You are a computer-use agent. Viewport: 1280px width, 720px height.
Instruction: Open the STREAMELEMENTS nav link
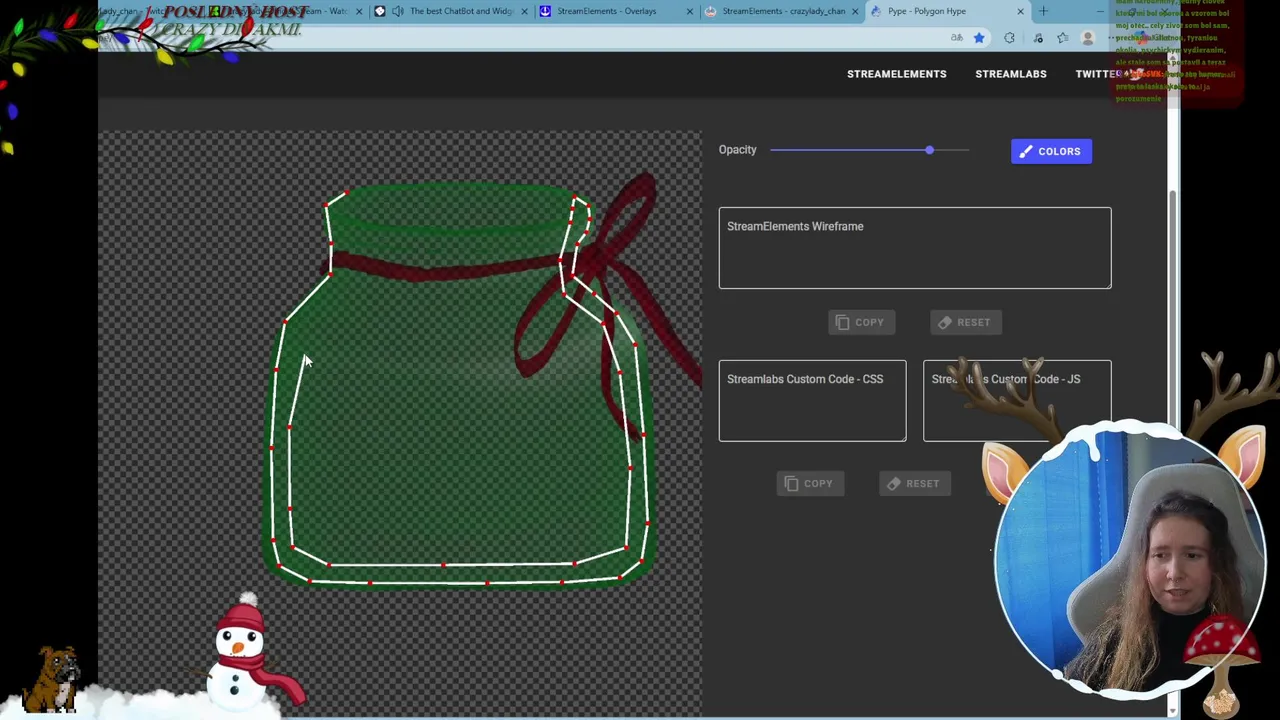coord(896,74)
